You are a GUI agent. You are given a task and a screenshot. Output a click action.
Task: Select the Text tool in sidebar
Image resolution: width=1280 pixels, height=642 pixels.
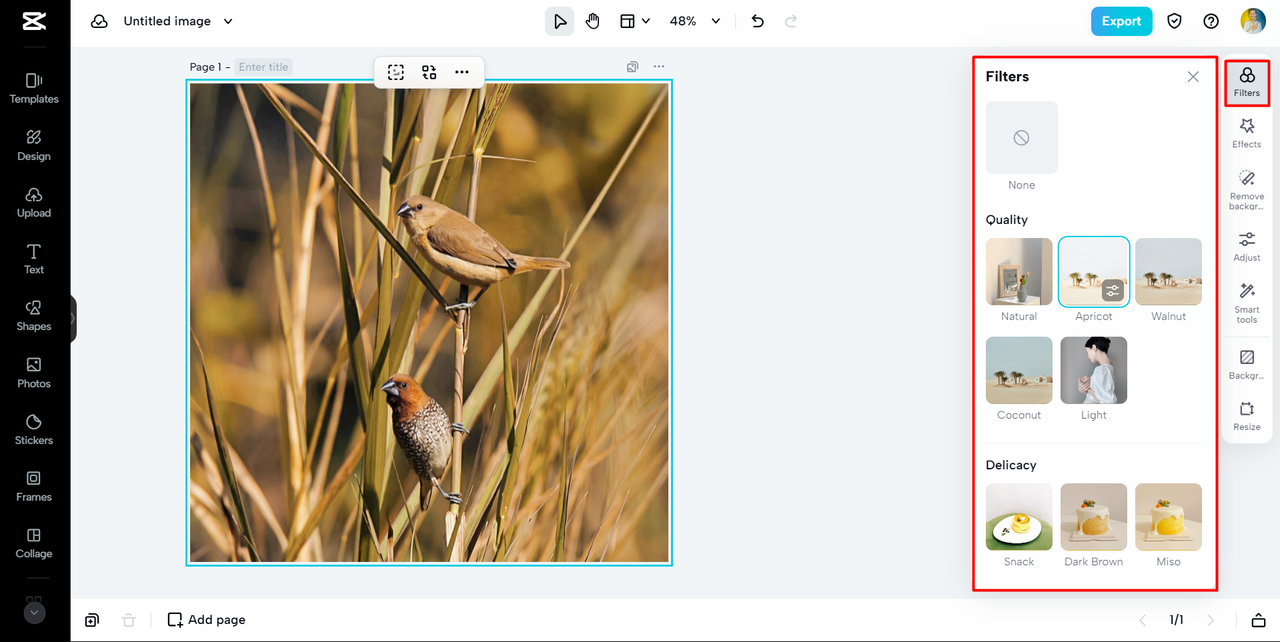coord(34,259)
